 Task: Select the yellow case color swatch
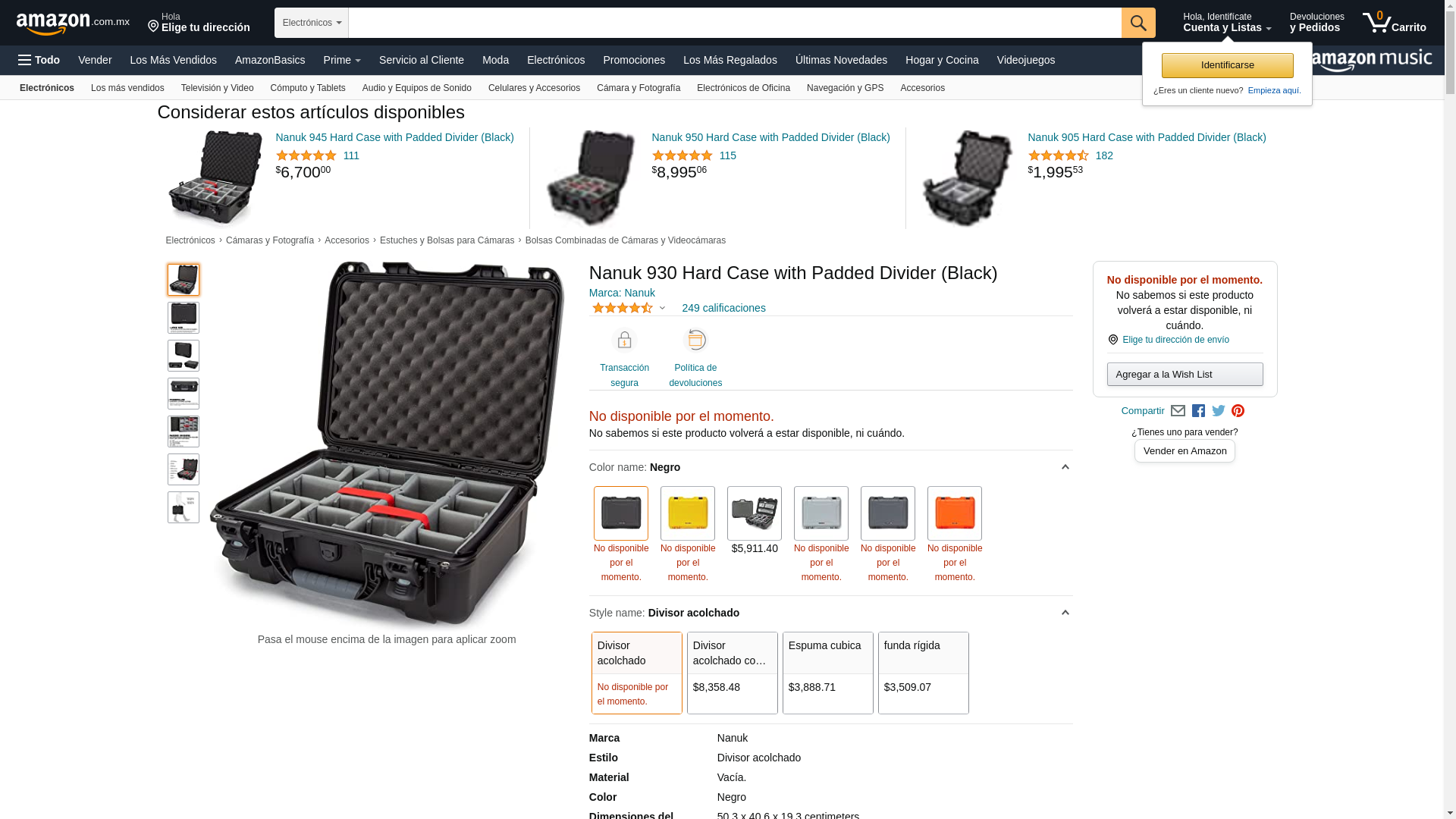[688, 513]
